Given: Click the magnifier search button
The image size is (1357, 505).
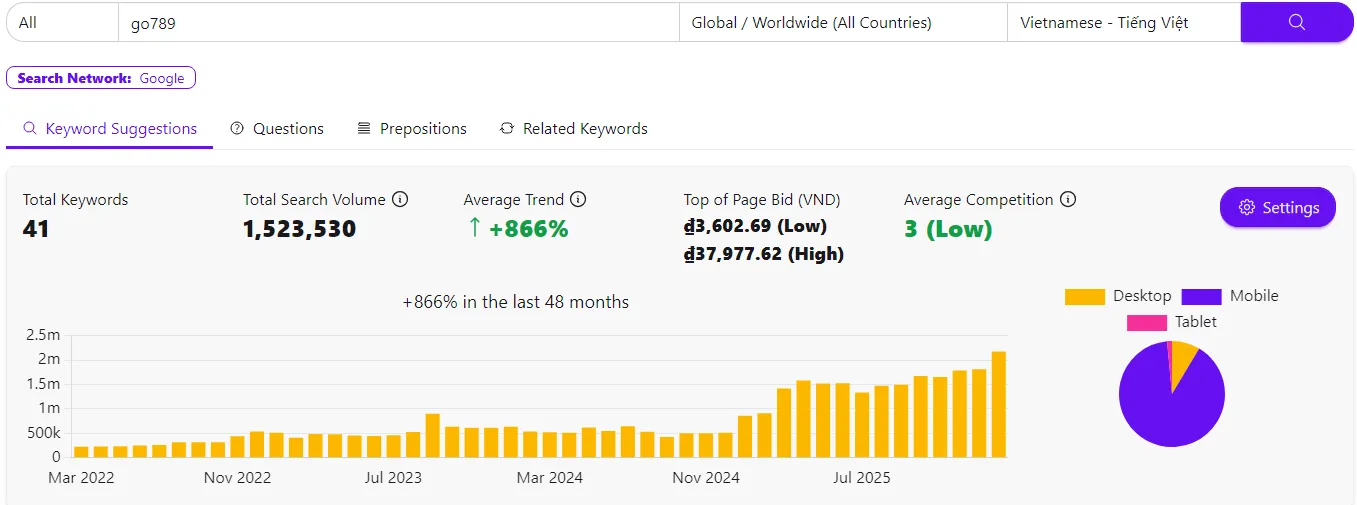Looking at the screenshot, I should pos(1296,22).
